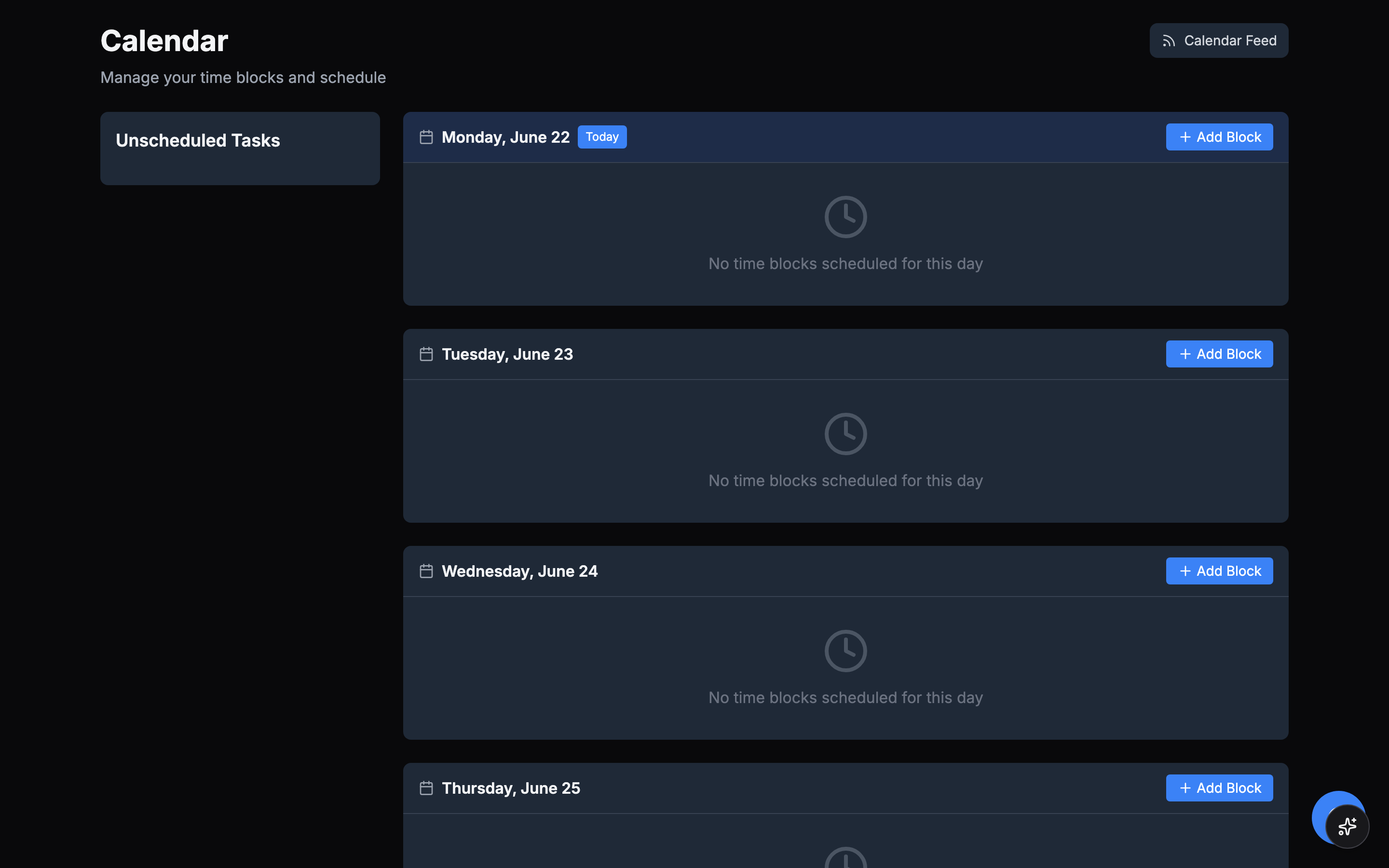Open the Calendar Feed button

pyautogui.click(x=1219, y=41)
